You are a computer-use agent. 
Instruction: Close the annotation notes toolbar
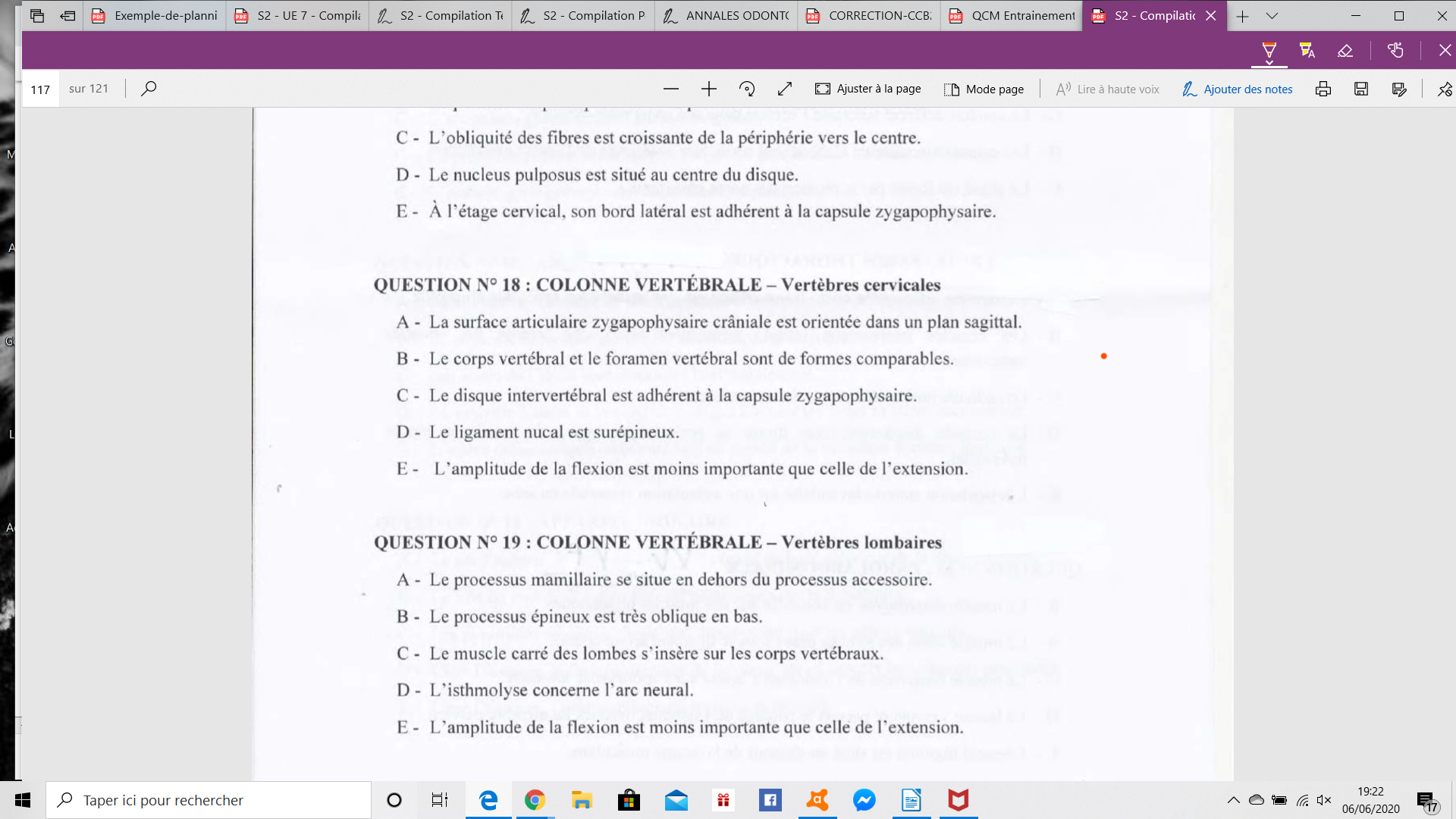pos(1445,51)
